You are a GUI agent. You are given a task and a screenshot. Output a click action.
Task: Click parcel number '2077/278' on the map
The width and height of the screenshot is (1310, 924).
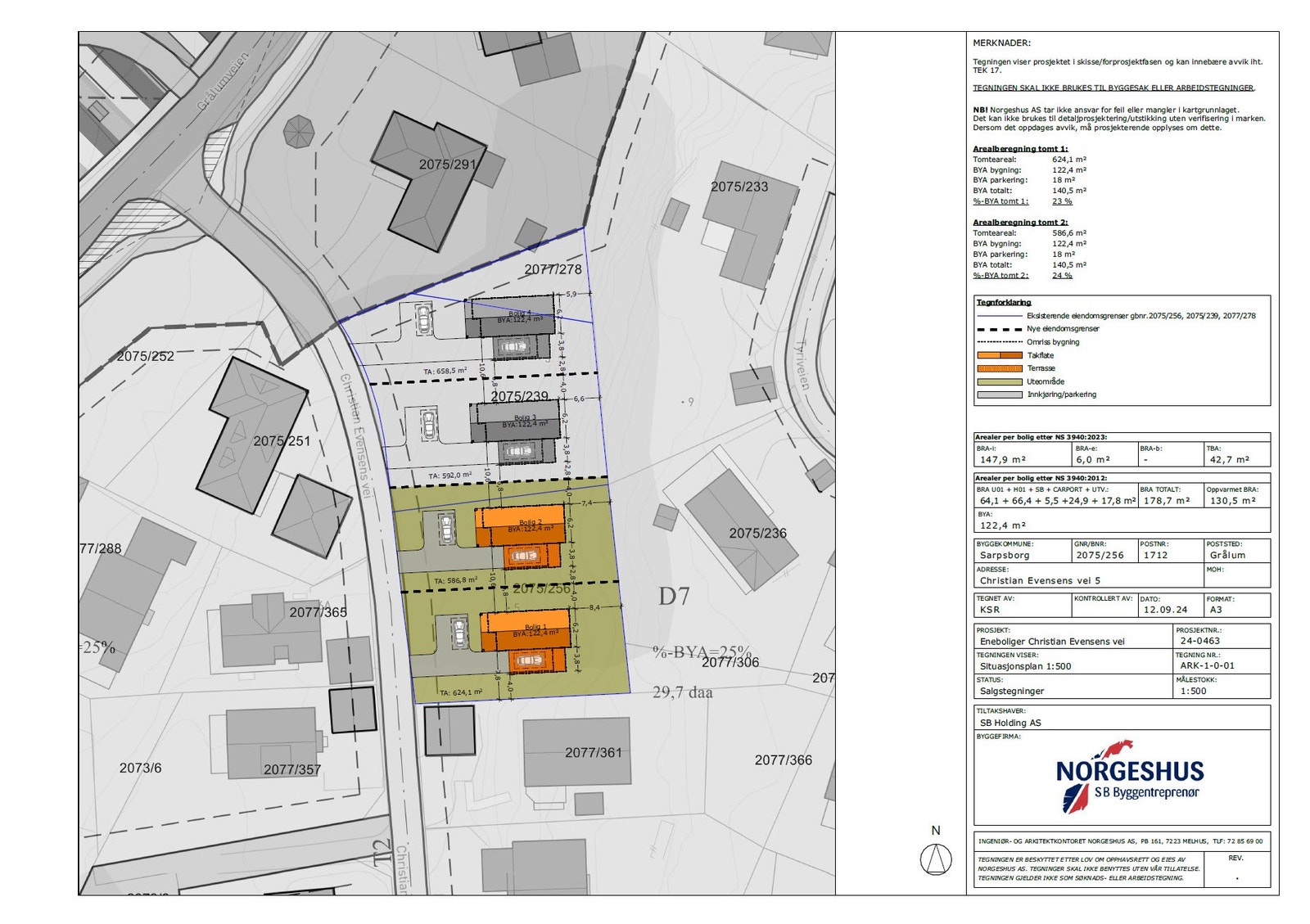coord(553,269)
